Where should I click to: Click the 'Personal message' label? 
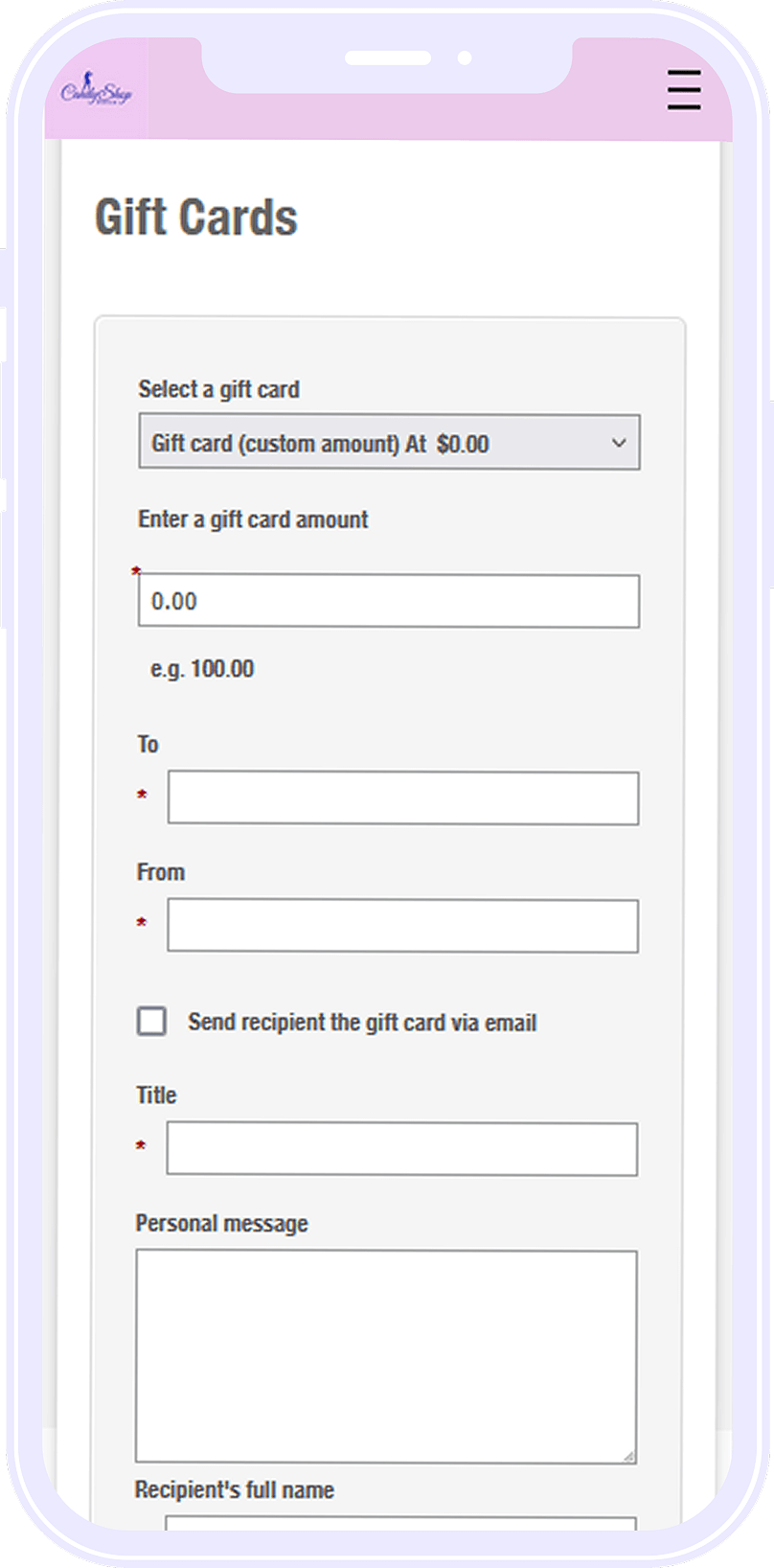[221, 1224]
